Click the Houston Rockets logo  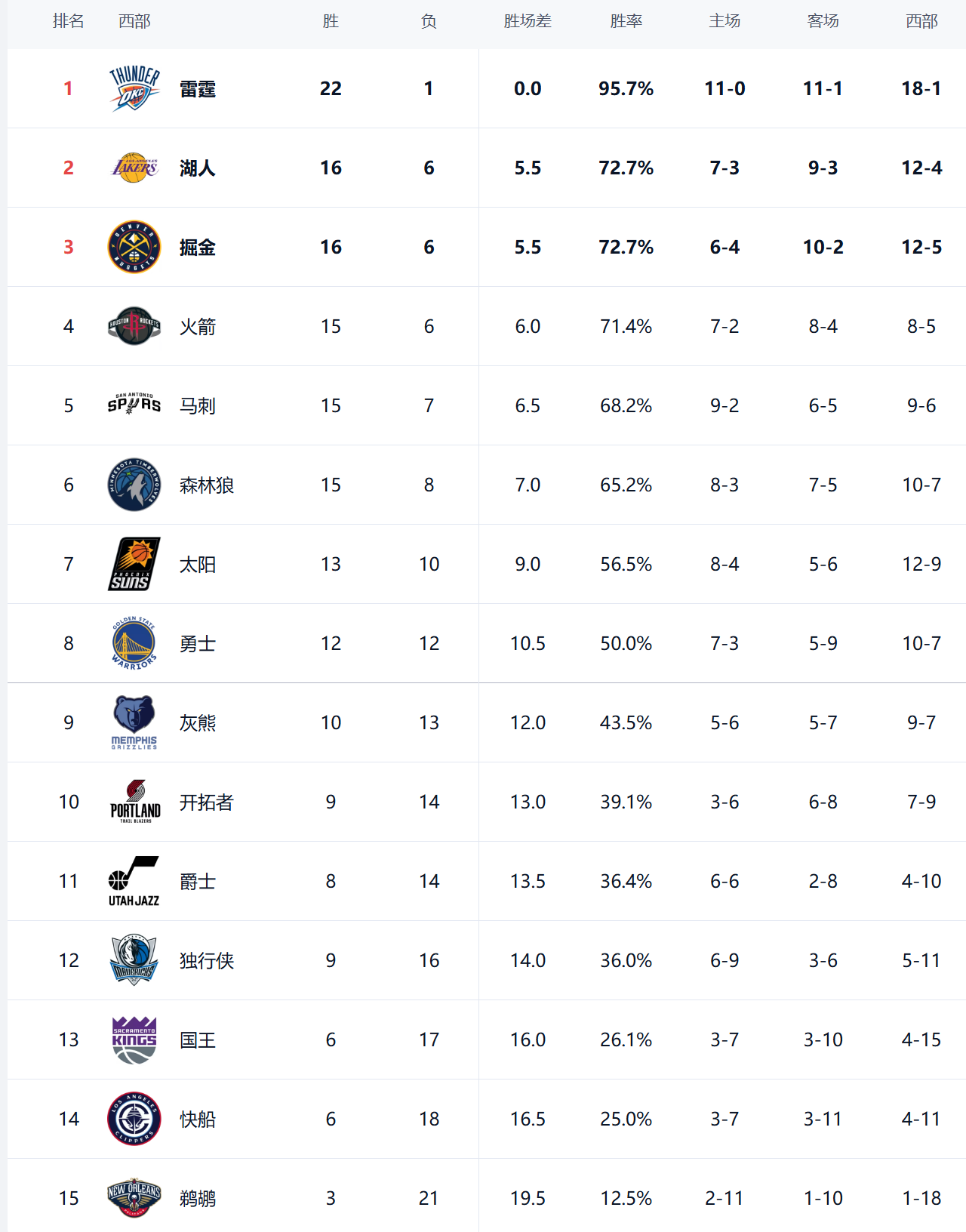tap(134, 326)
